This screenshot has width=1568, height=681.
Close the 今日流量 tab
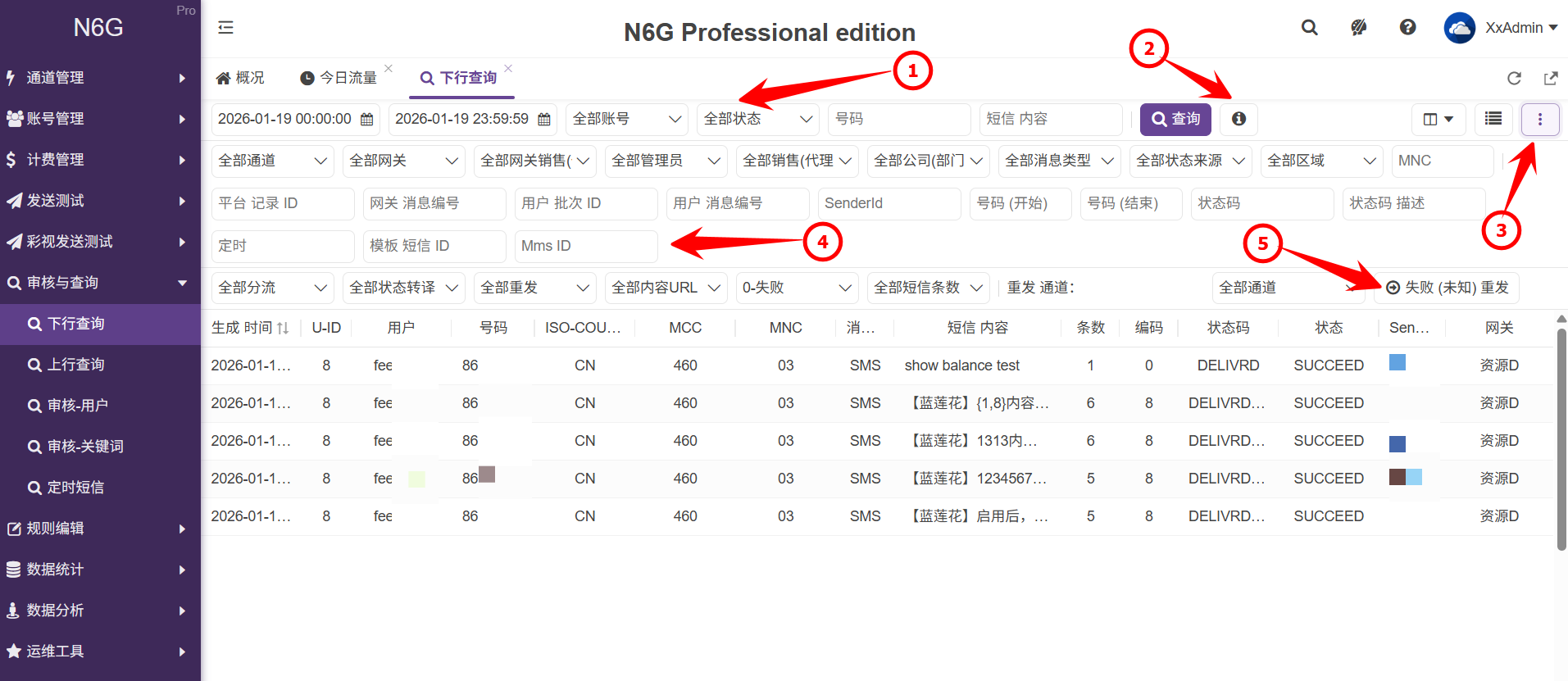(x=389, y=68)
